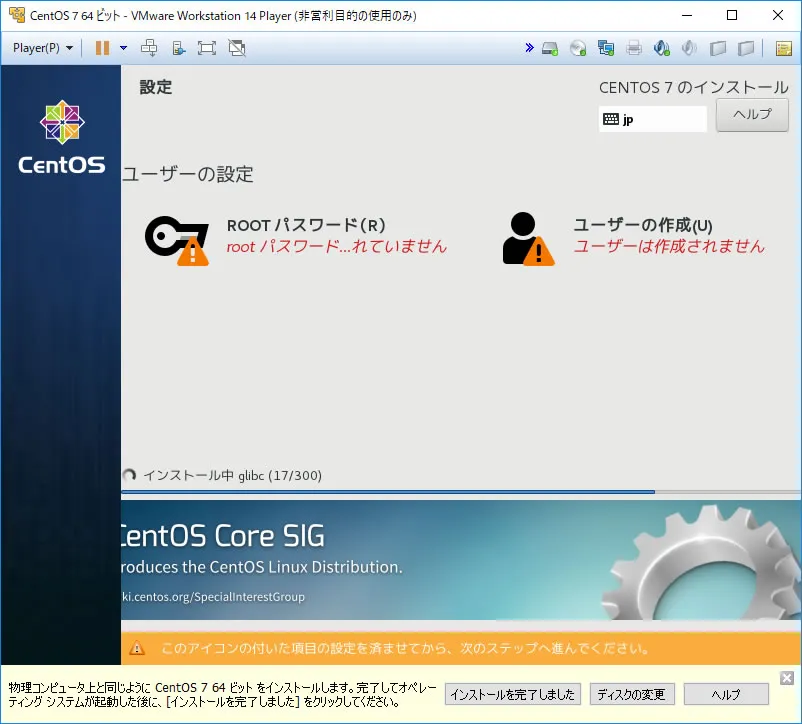Open the Player(P) menu
Viewport: 802px width, 724px height.
click(42, 48)
